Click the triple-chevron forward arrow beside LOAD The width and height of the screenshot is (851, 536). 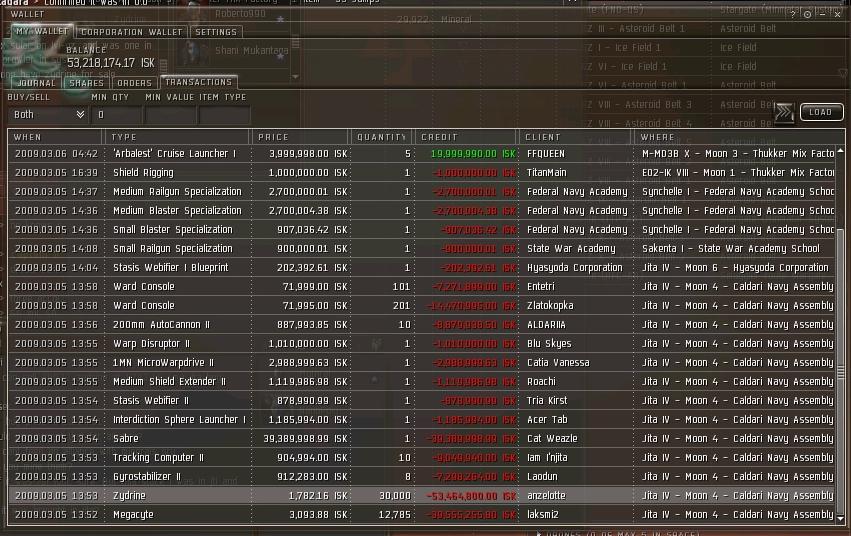click(x=784, y=112)
